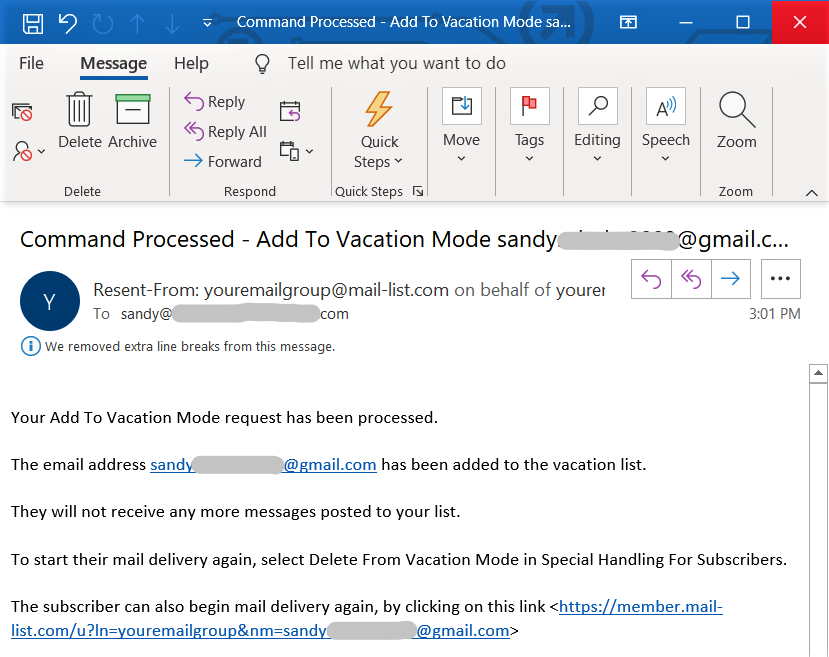Delete this message with trash icon
This screenshot has height=657, width=829.
point(80,122)
